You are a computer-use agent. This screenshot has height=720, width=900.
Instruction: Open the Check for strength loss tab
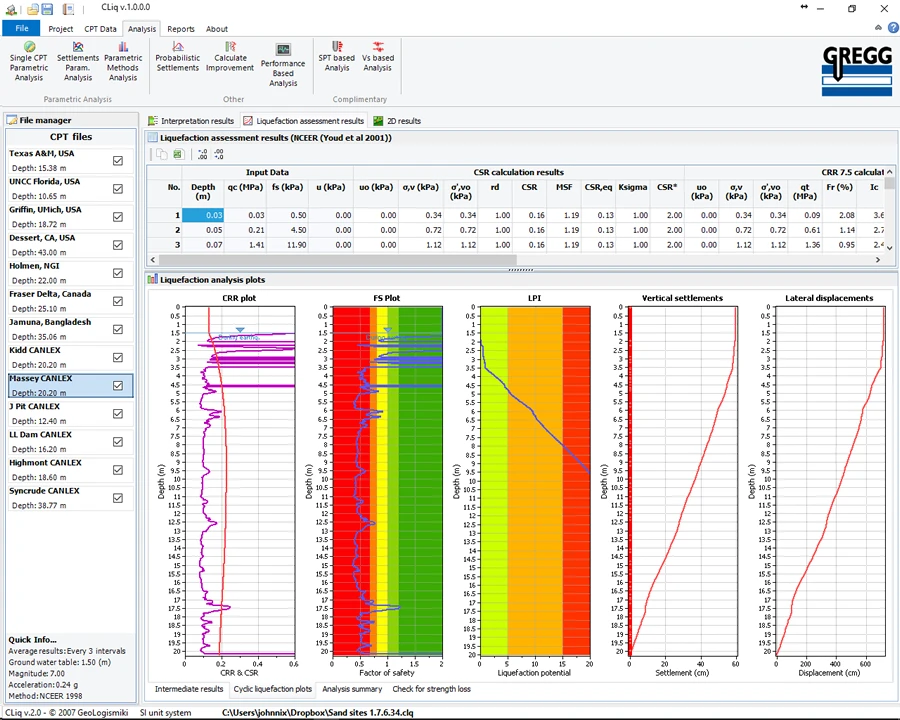click(432, 688)
